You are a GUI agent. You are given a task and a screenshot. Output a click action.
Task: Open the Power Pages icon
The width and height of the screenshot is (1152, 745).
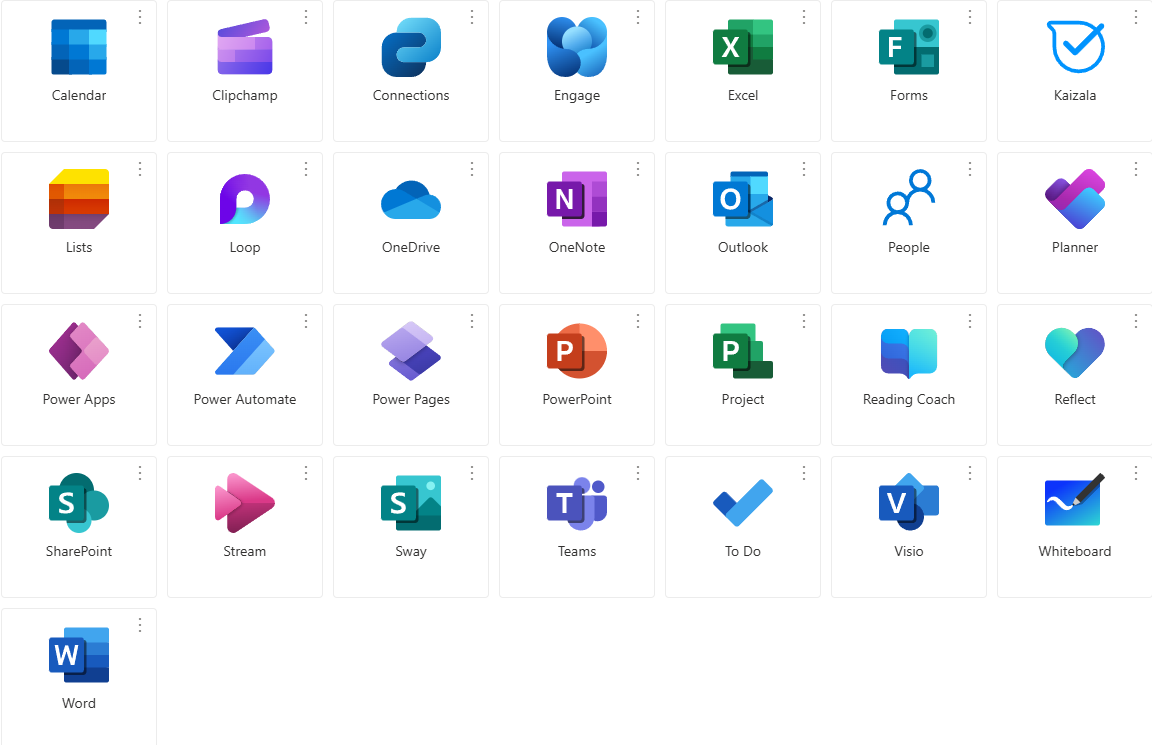coord(411,351)
